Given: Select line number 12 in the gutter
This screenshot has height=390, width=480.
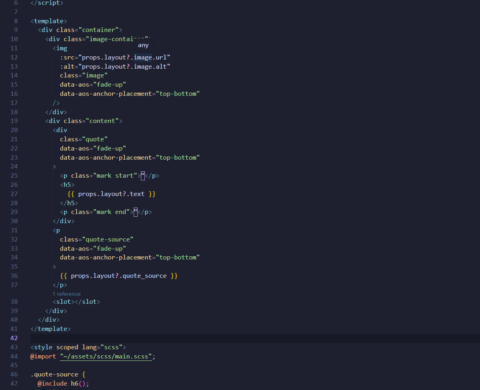Looking at the screenshot, I should point(14,57).
